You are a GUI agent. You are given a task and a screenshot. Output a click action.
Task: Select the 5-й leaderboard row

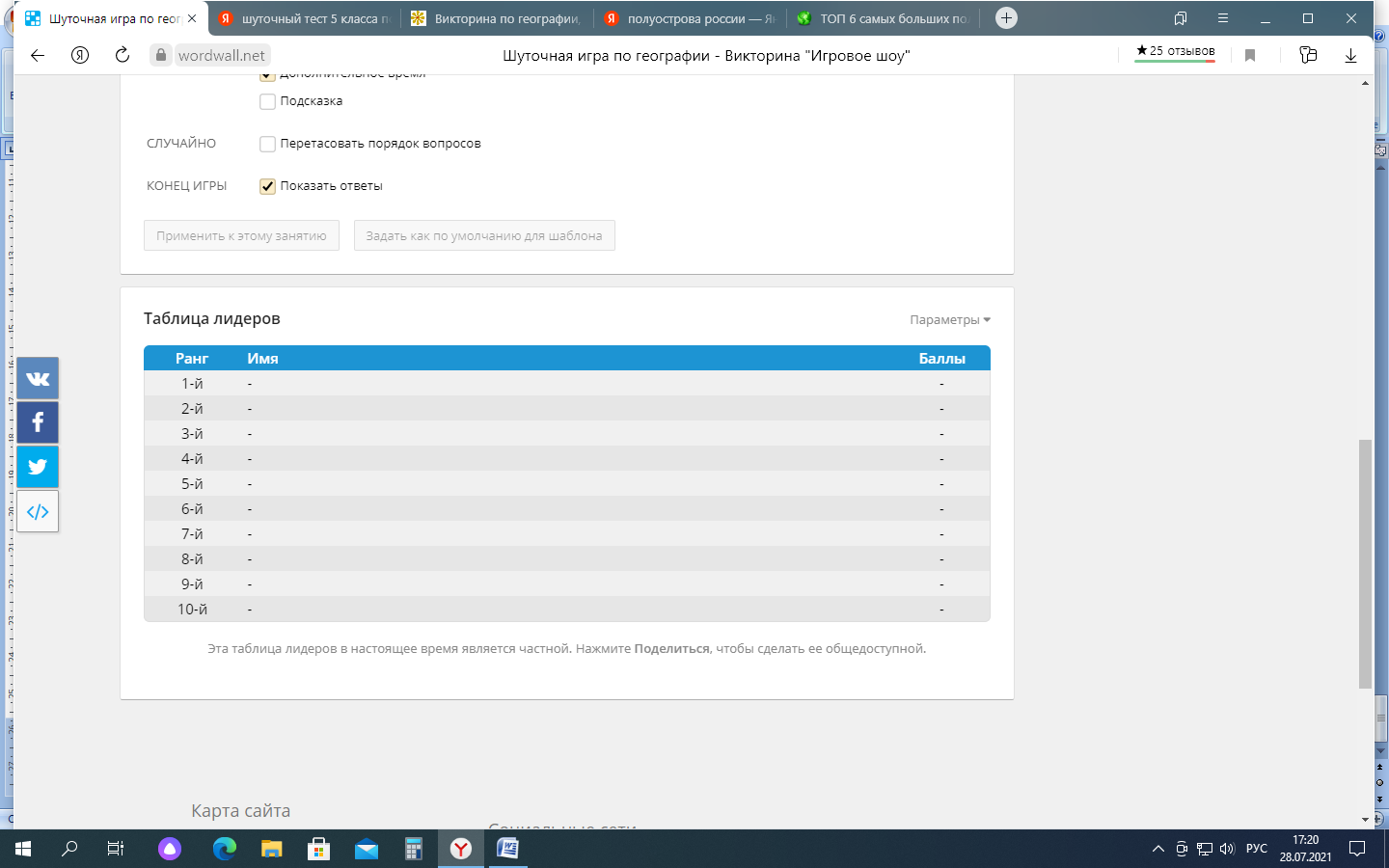point(567,483)
